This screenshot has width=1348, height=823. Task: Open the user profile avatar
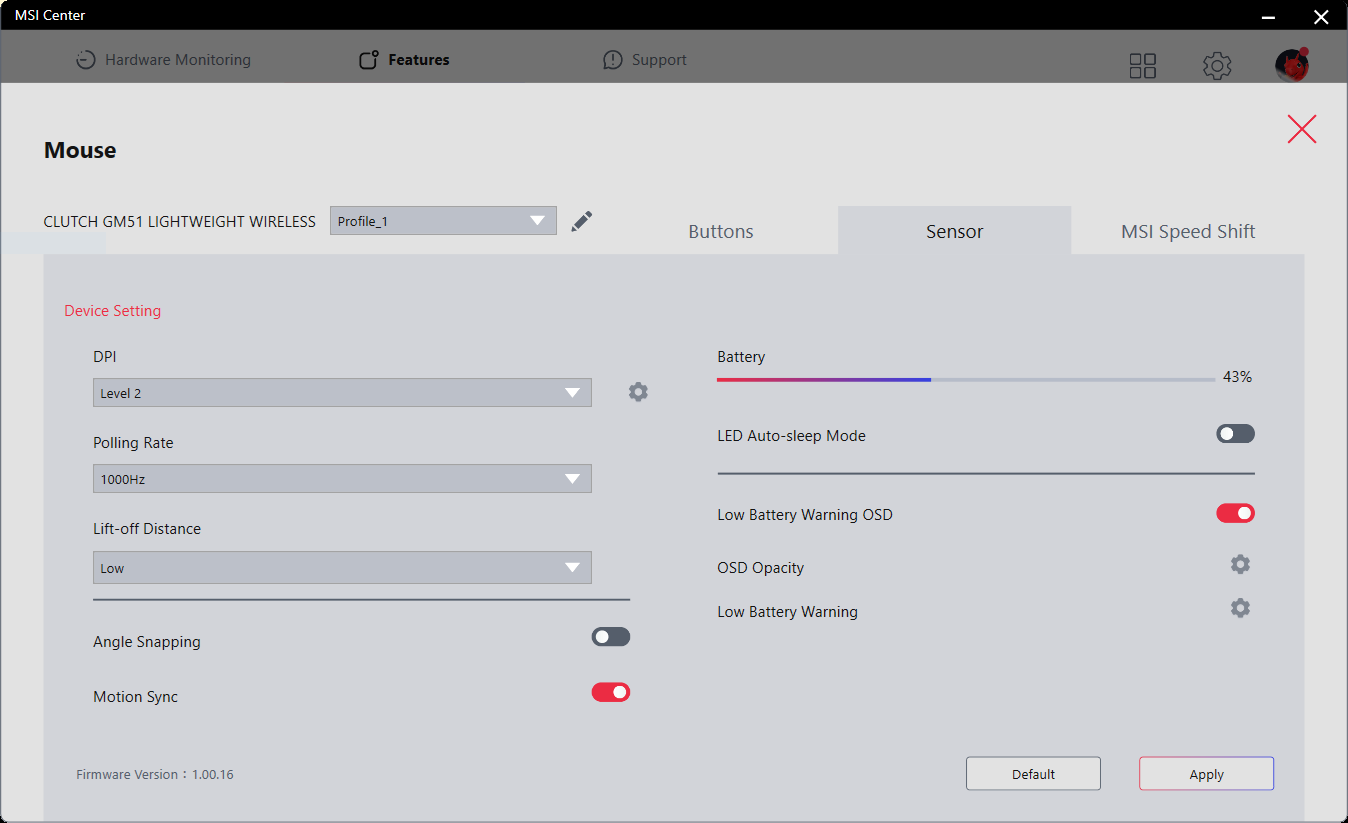[x=1292, y=65]
